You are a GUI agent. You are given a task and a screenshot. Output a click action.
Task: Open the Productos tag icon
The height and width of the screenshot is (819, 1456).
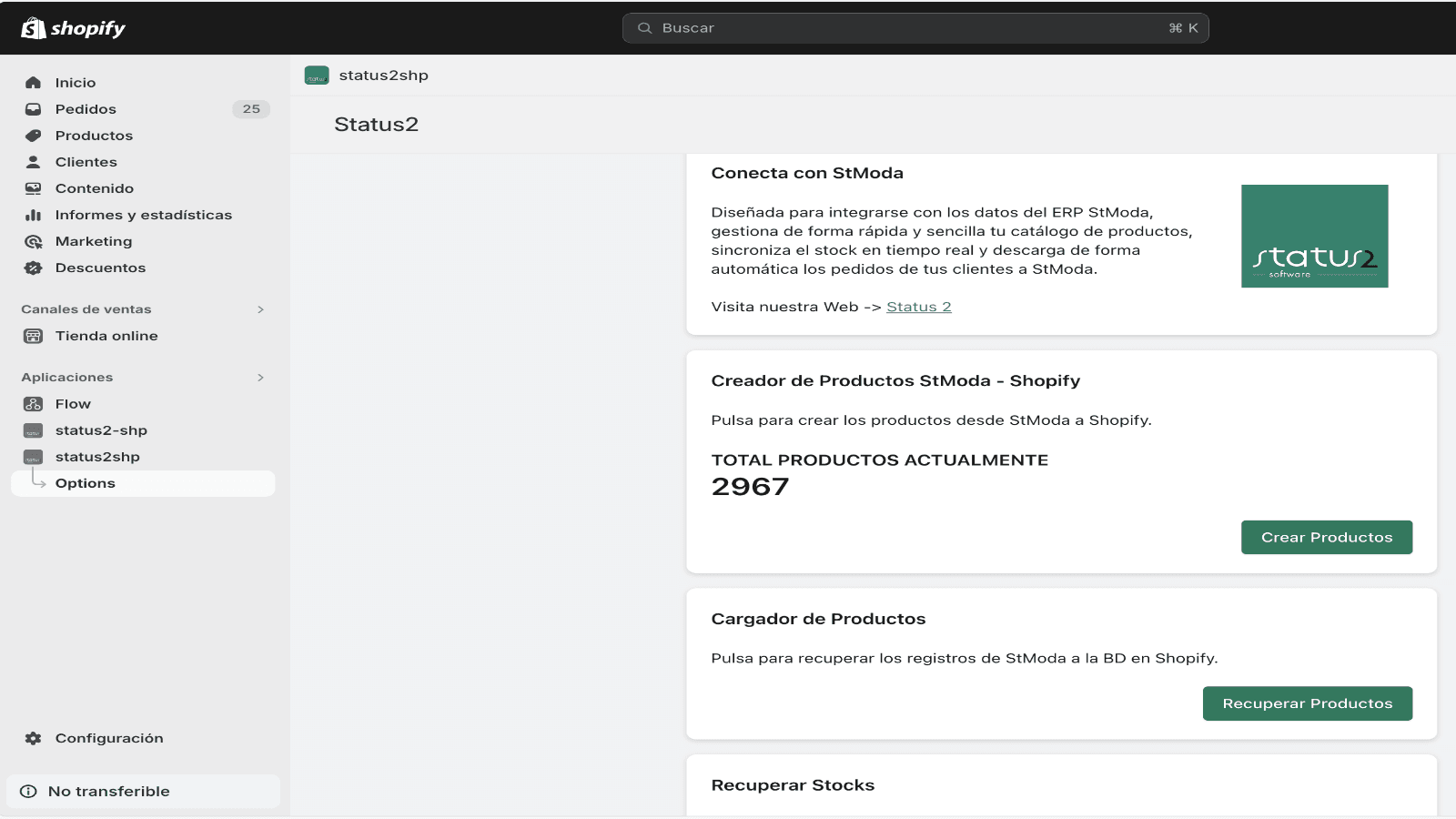coord(34,135)
